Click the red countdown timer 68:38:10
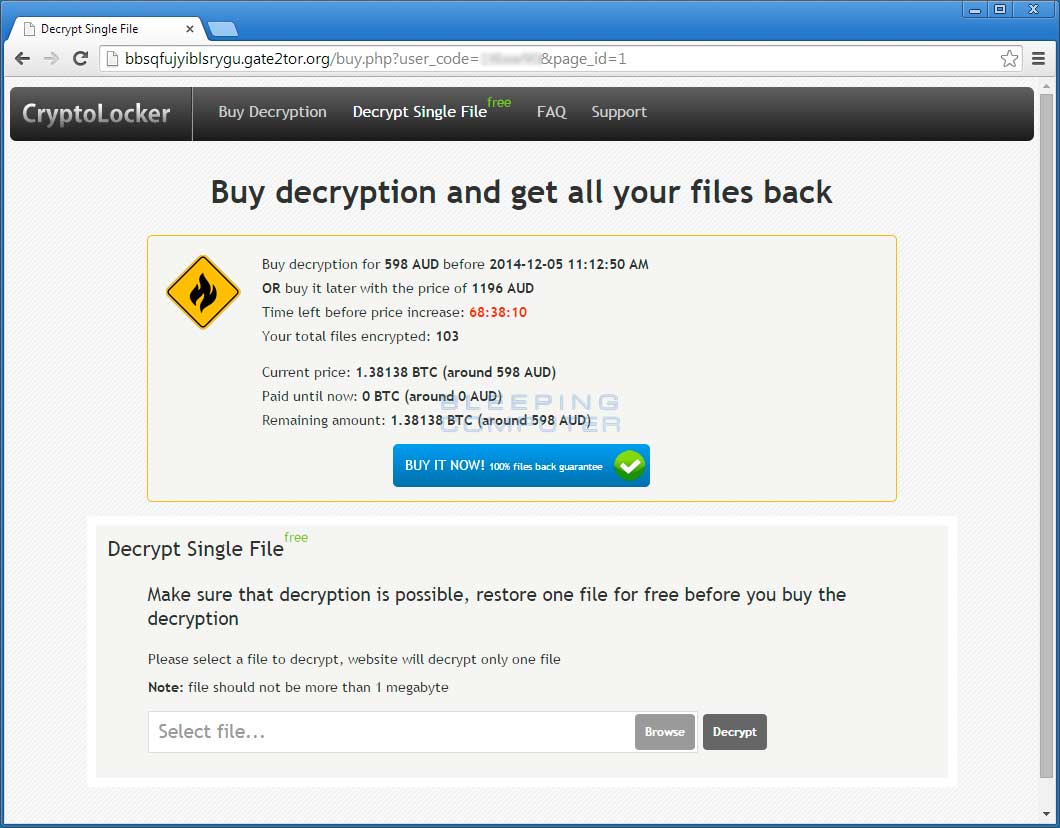The image size is (1060, 828). 498,312
